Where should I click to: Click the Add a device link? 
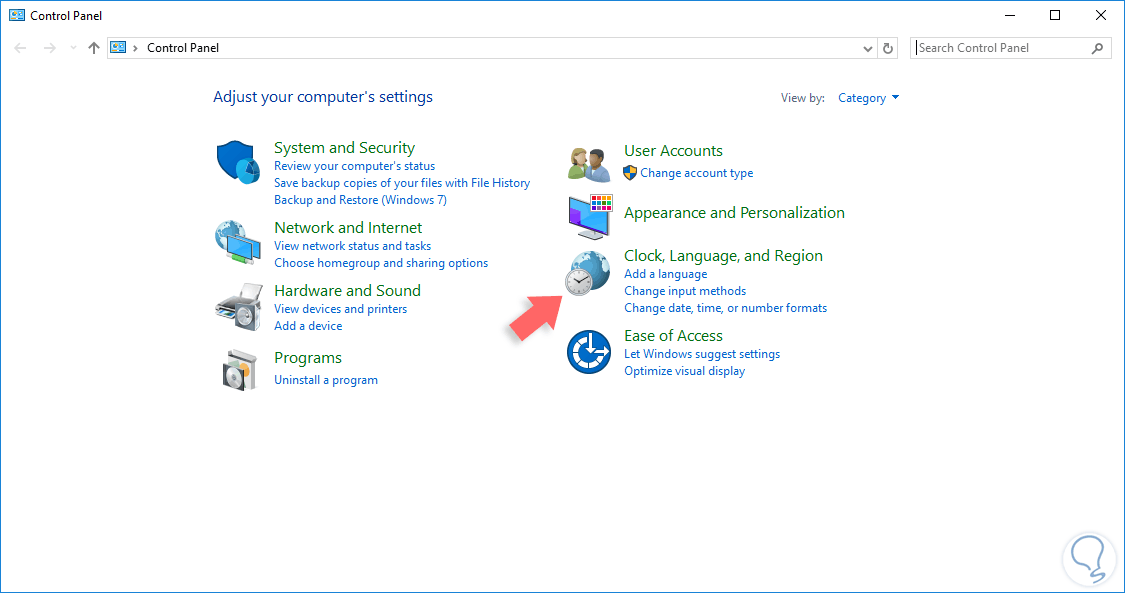pos(308,326)
